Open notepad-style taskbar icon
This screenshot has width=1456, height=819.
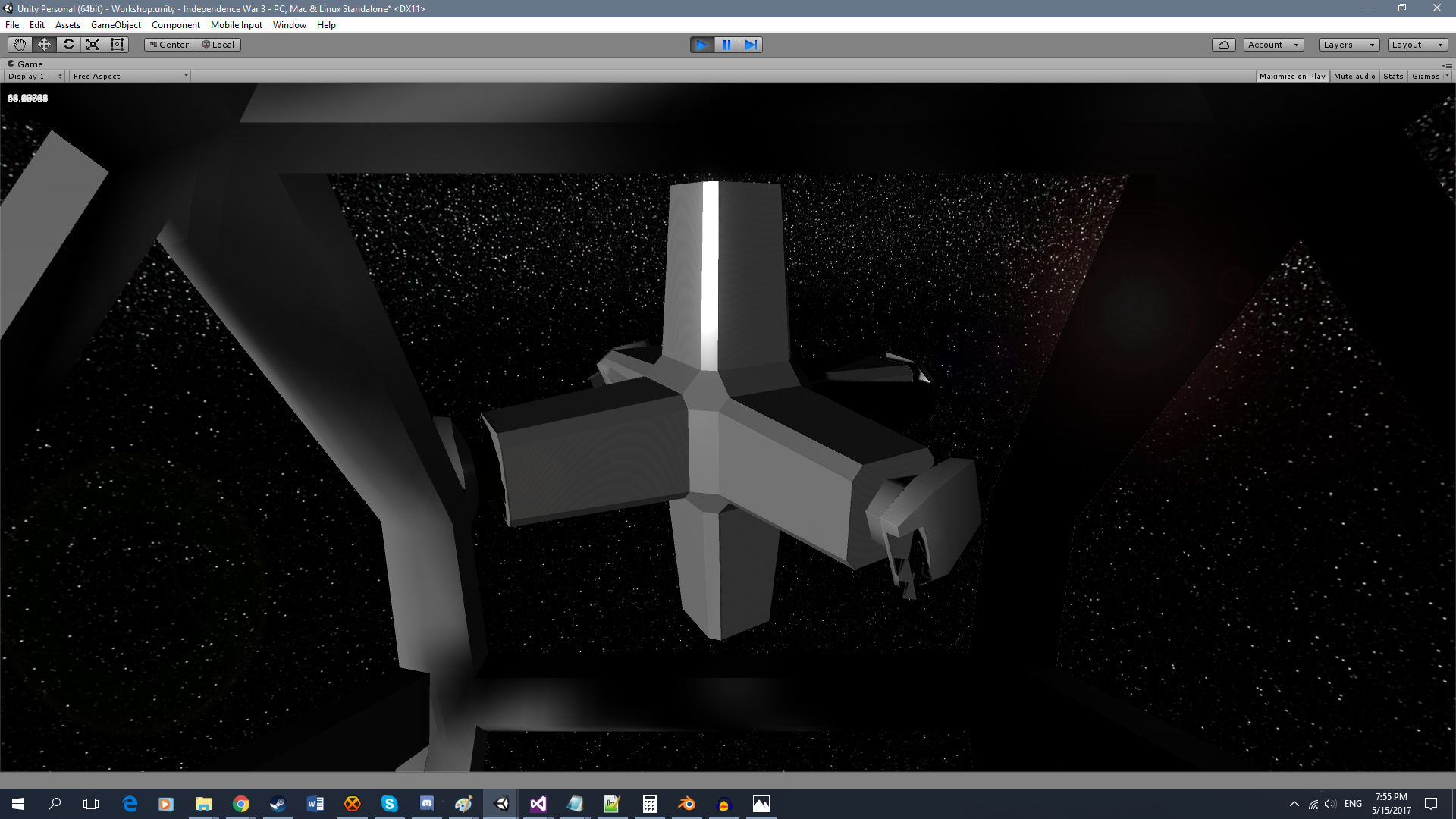click(575, 804)
